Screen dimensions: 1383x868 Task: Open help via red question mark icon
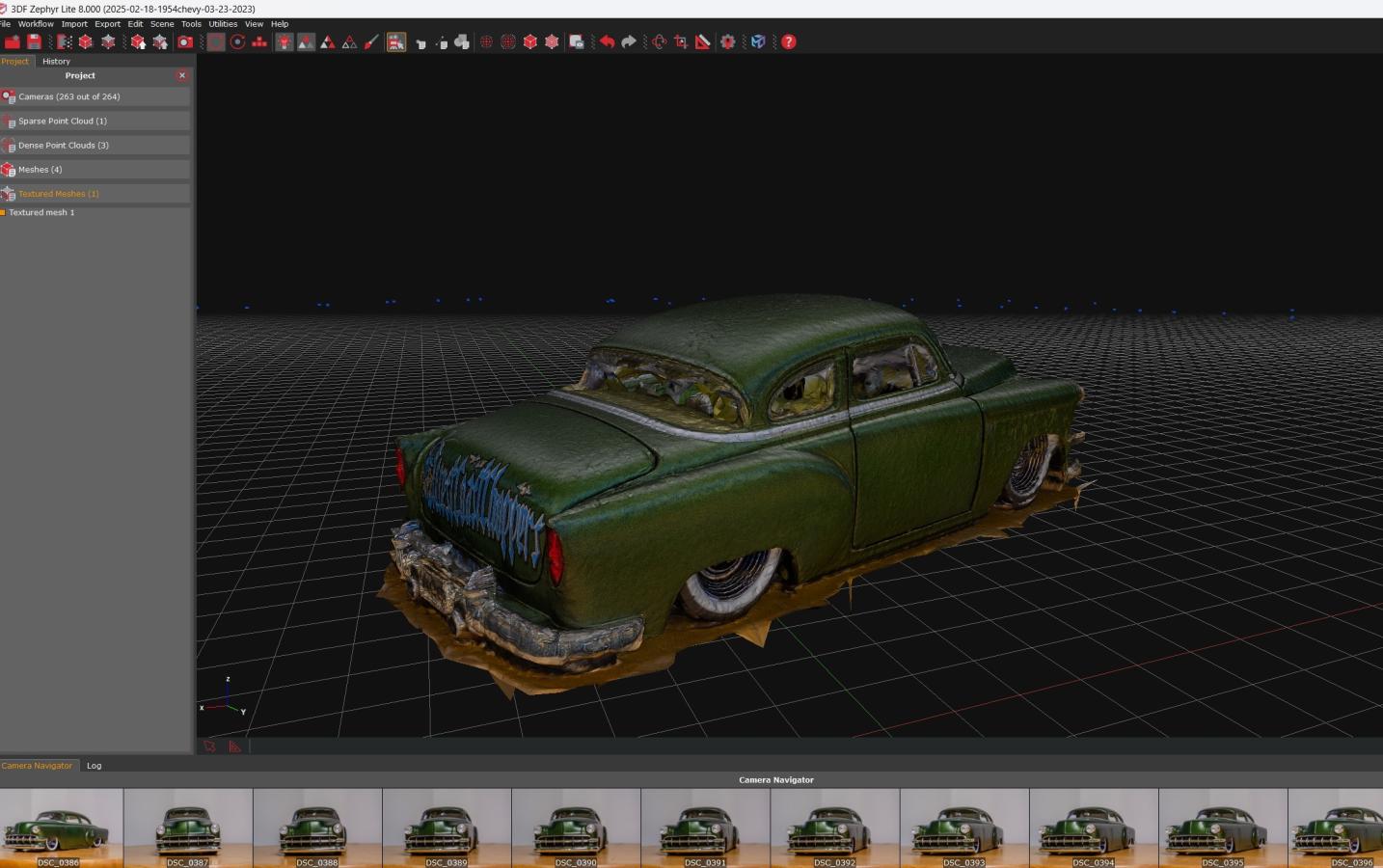tap(789, 41)
